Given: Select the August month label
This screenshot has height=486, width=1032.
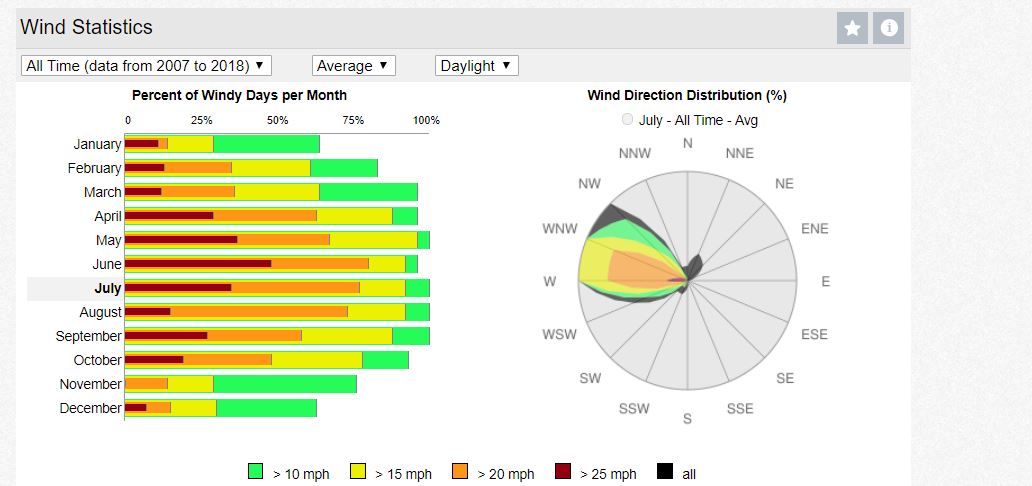Looking at the screenshot, I should pyautogui.click(x=101, y=312).
